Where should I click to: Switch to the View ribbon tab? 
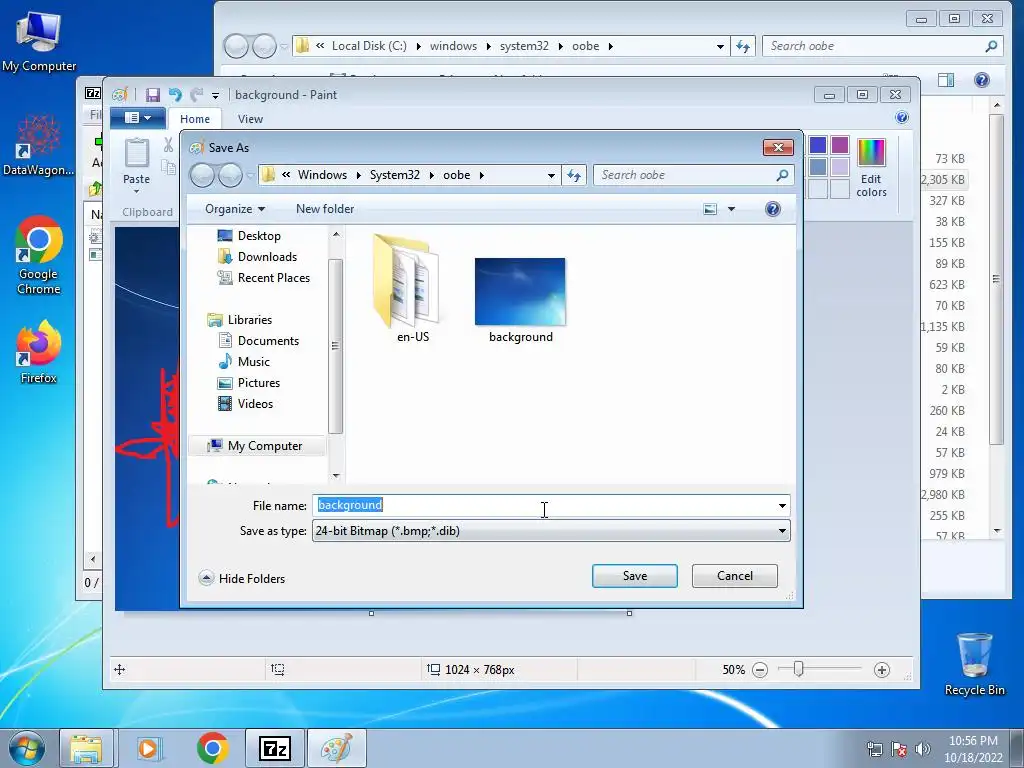pos(250,119)
